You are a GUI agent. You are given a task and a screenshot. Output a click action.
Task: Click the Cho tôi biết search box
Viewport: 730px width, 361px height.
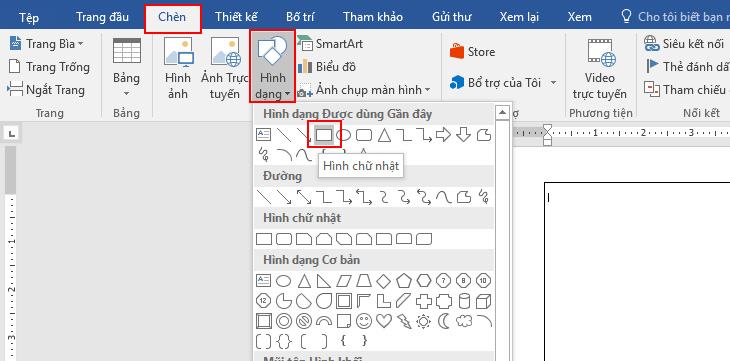point(675,17)
